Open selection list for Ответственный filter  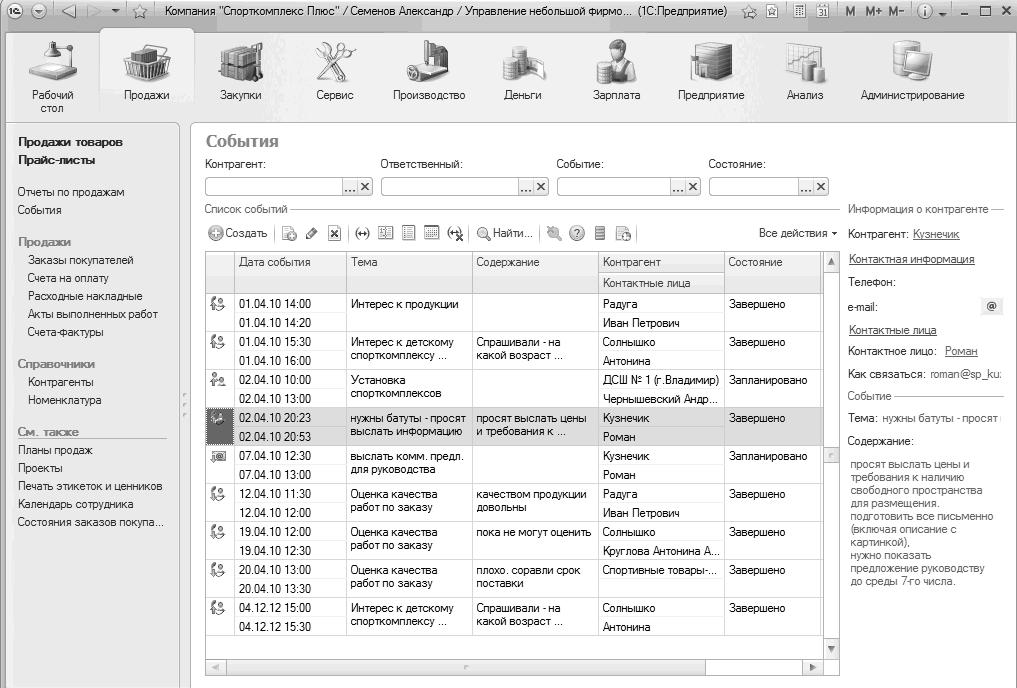pyautogui.click(x=525, y=186)
